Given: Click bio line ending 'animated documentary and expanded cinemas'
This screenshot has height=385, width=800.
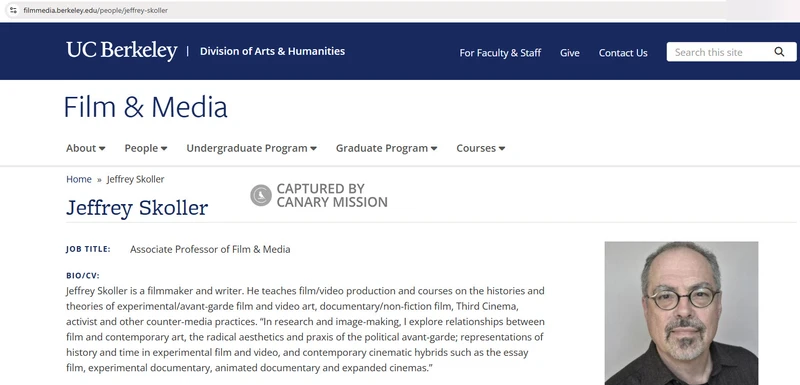Looking at the screenshot, I should 249,368.
